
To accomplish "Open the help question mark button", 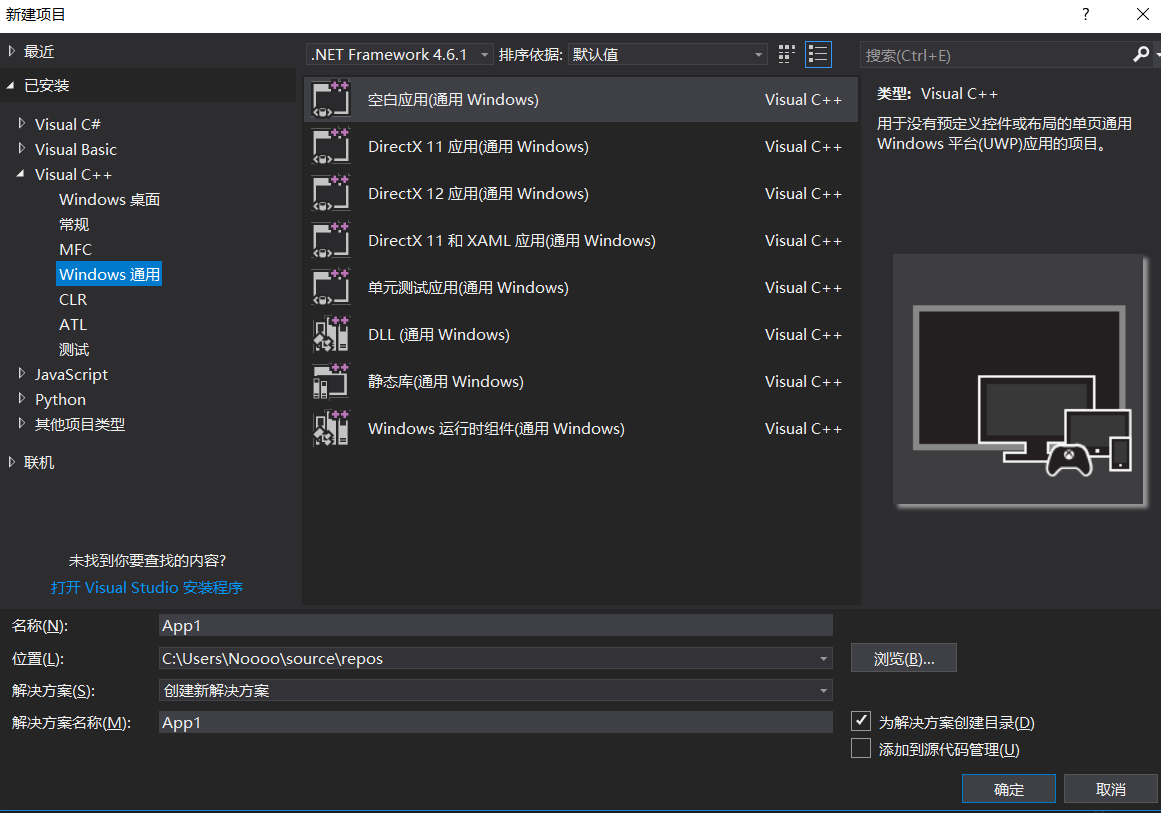I will (x=1085, y=14).
